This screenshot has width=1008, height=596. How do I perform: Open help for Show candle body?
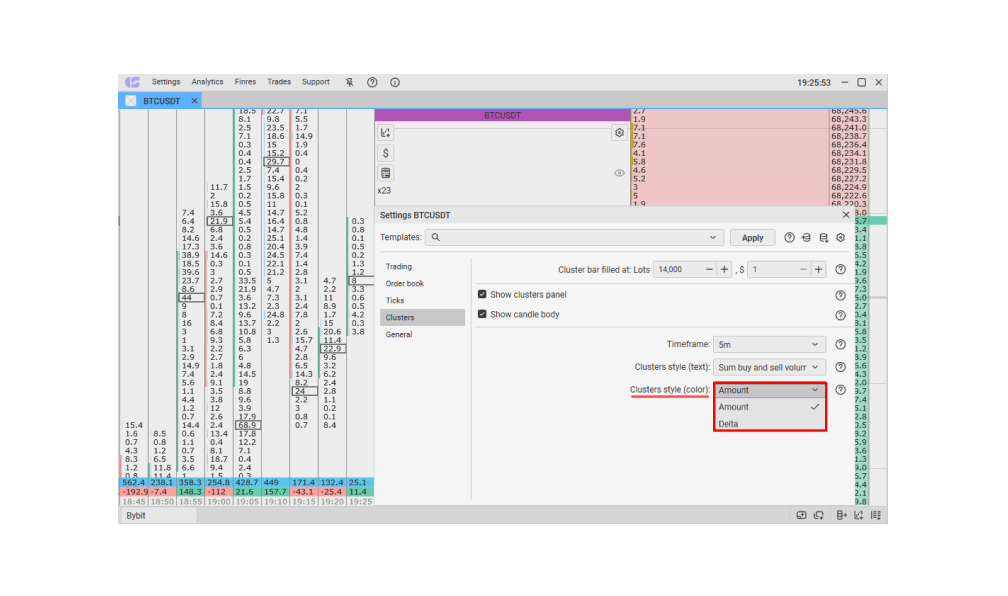click(x=840, y=315)
